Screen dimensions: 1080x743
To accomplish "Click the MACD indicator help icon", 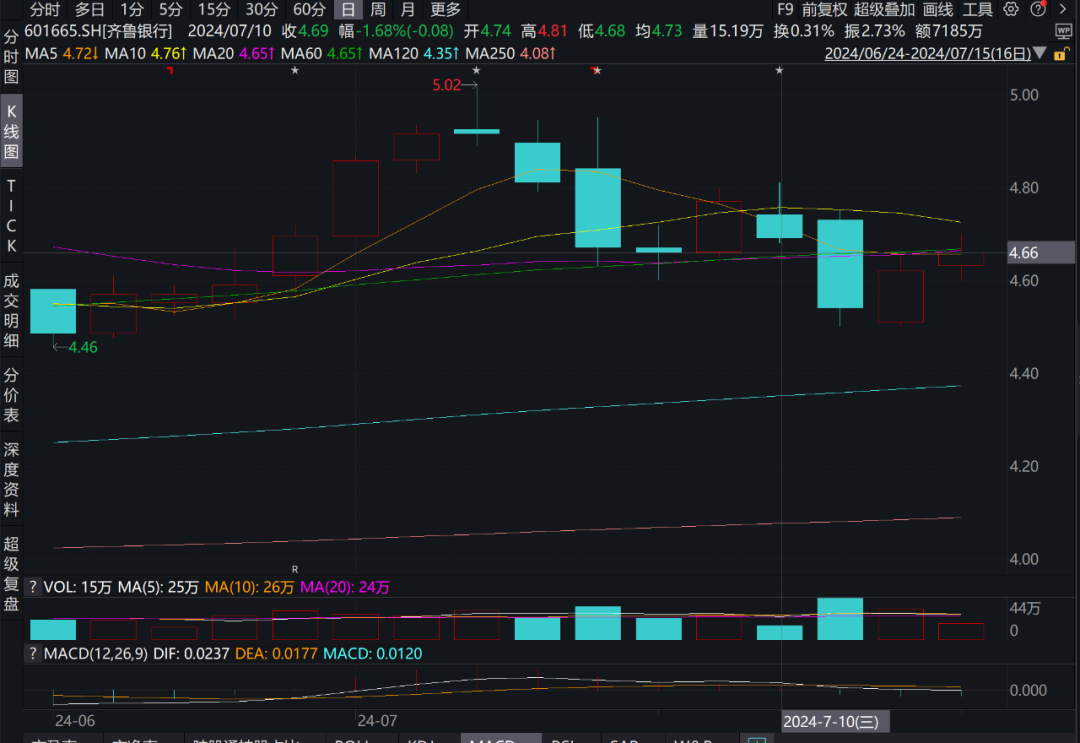I will tap(32, 653).
